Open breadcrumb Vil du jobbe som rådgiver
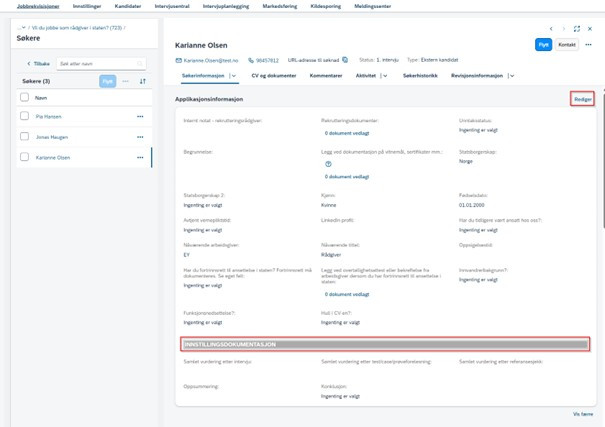This screenshot has width=605, height=427. pyautogui.click(x=77, y=28)
